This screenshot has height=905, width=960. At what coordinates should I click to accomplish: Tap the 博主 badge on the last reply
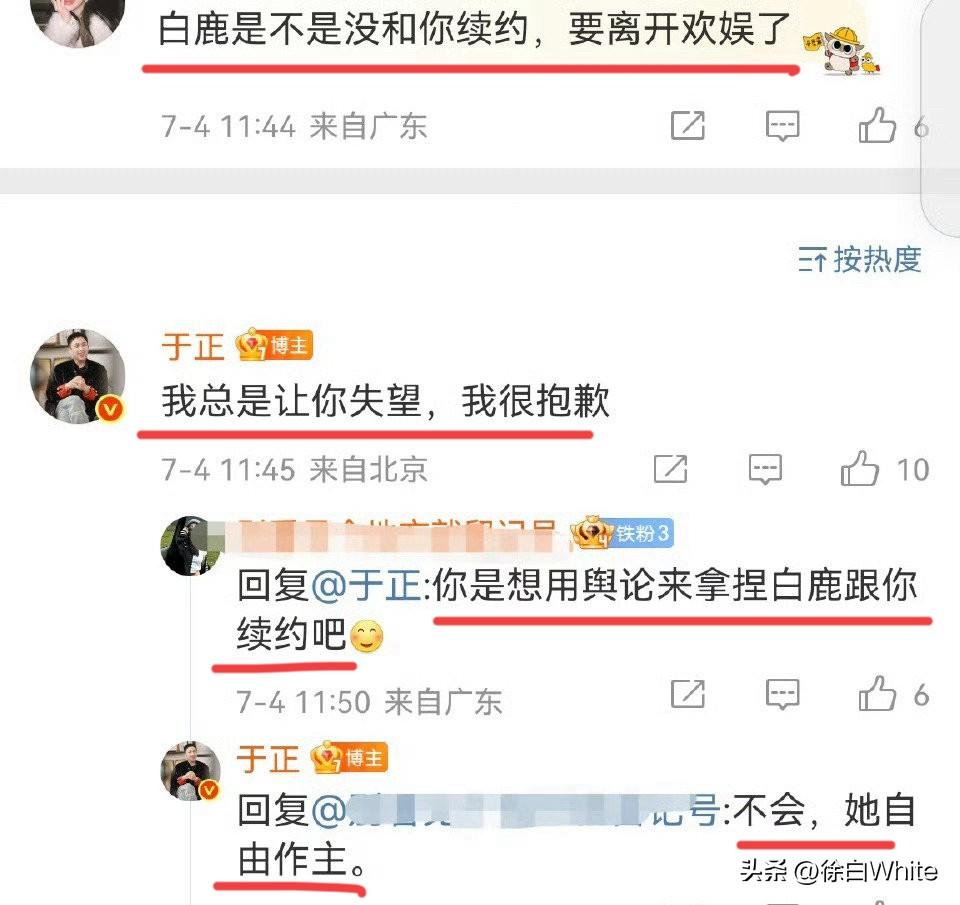349,758
